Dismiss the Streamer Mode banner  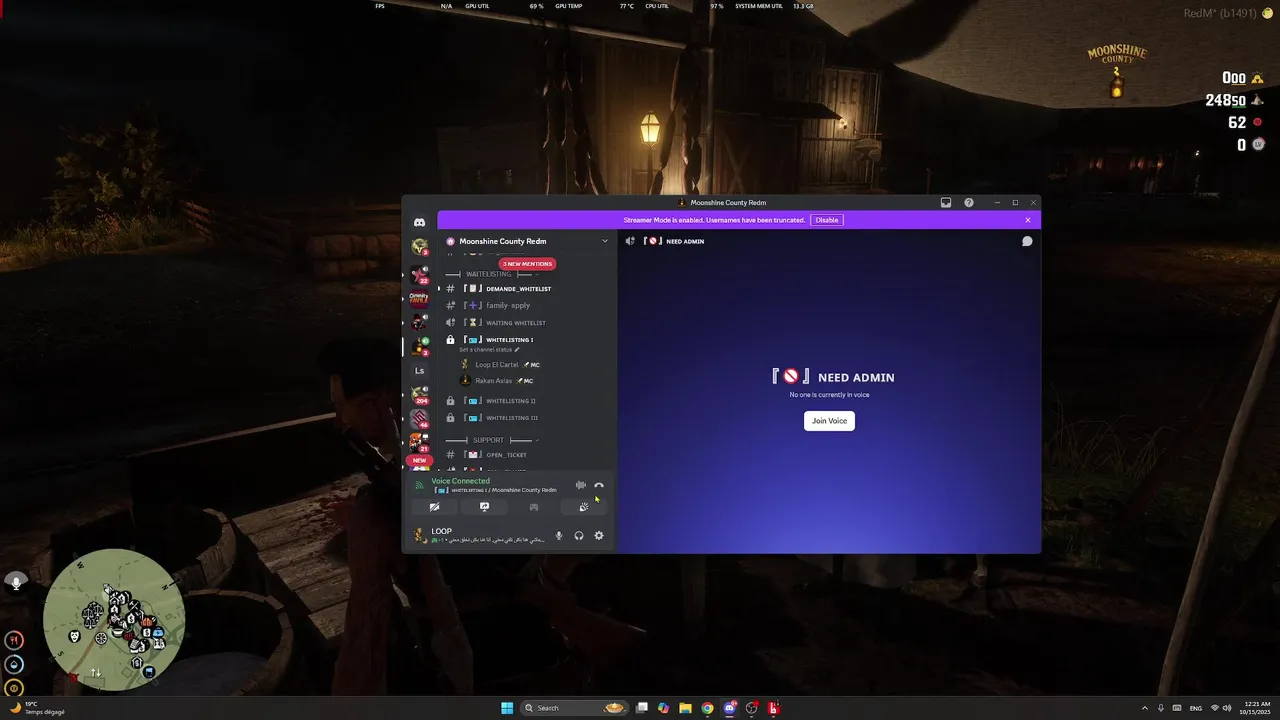click(x=1027, y=220)
